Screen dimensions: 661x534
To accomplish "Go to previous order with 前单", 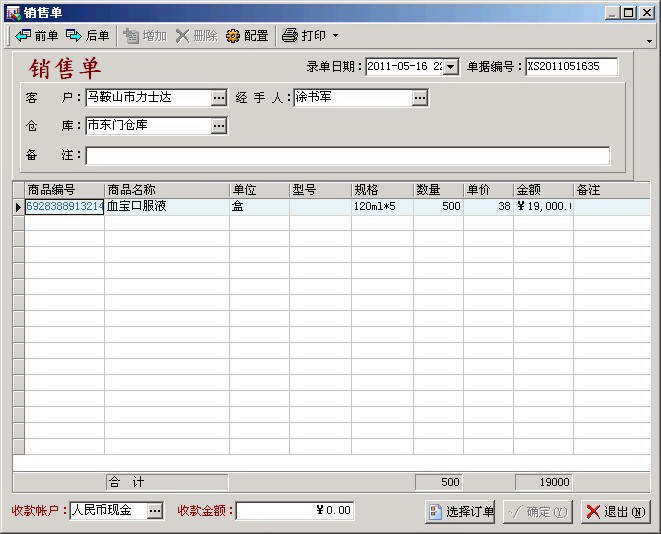I will pos(36,36).
